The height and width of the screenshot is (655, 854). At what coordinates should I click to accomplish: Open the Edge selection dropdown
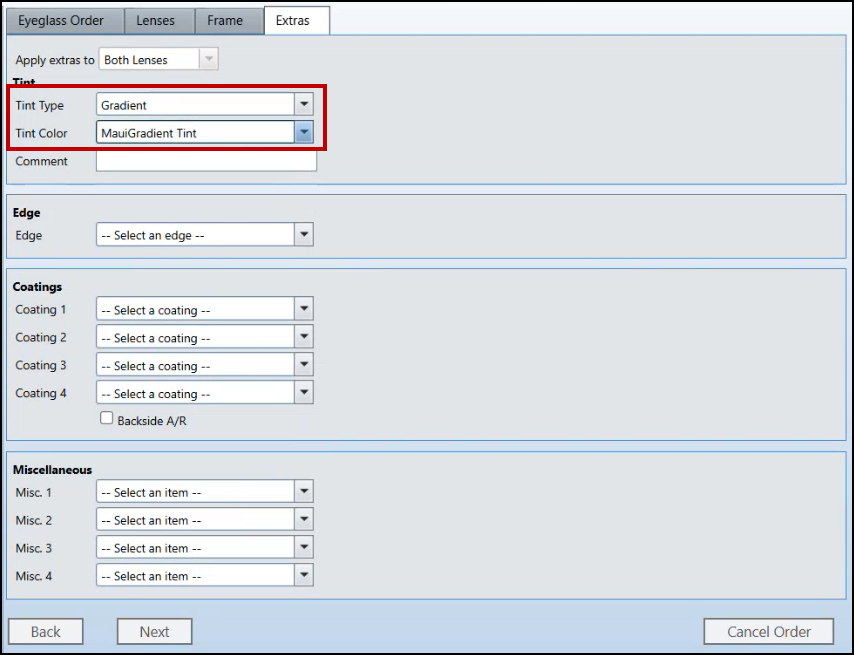(x=304, y=235)
